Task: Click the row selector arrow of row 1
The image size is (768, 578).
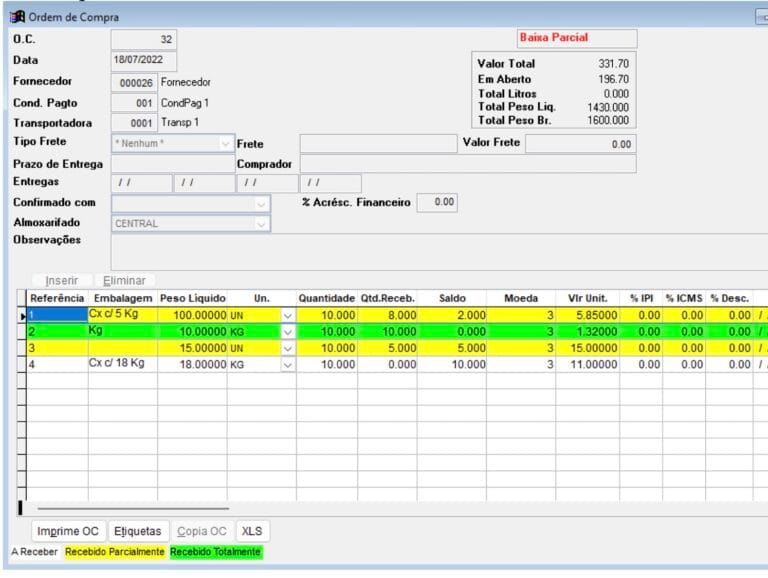Action: (22, 316)
